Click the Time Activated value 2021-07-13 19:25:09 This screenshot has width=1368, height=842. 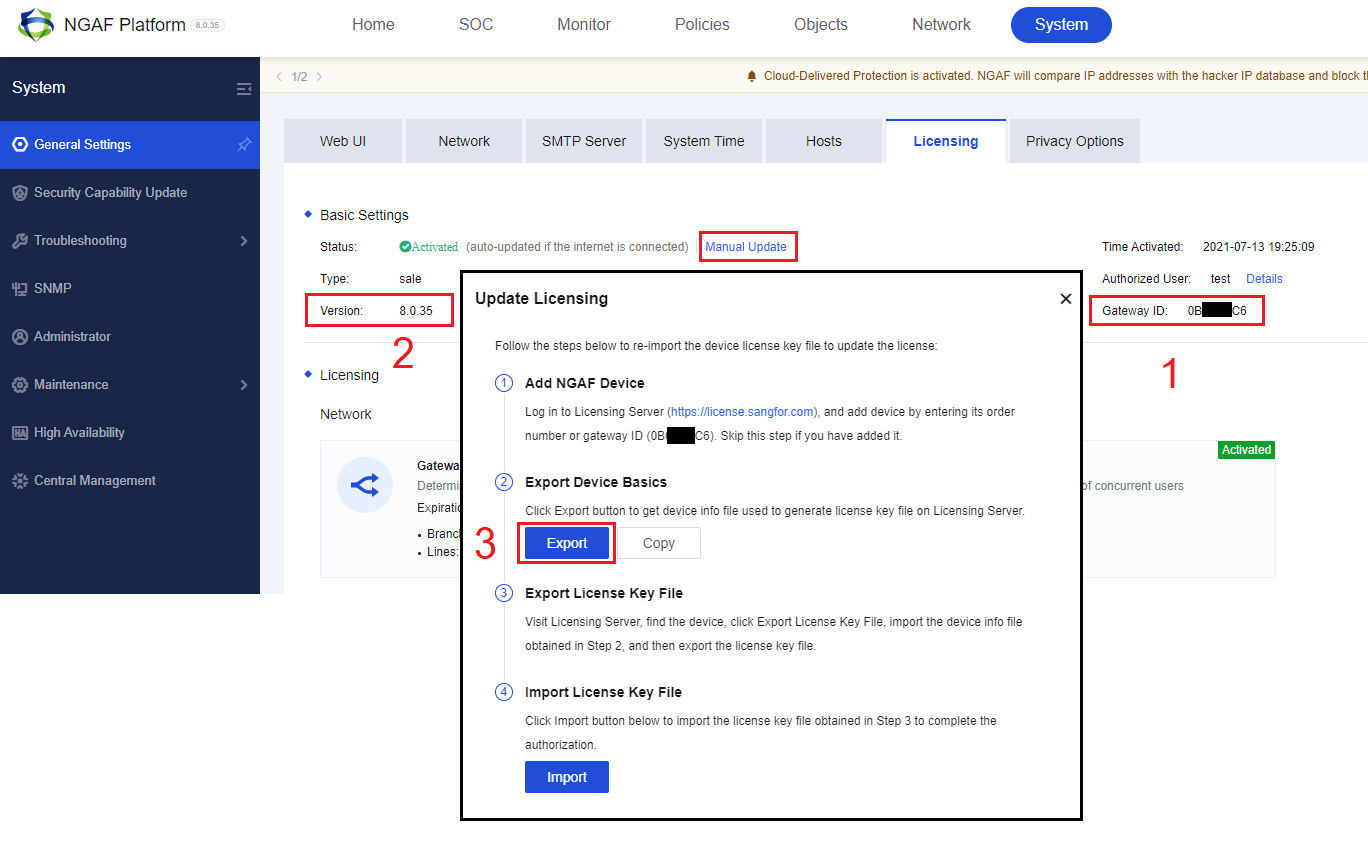(x=1258, y=247)
